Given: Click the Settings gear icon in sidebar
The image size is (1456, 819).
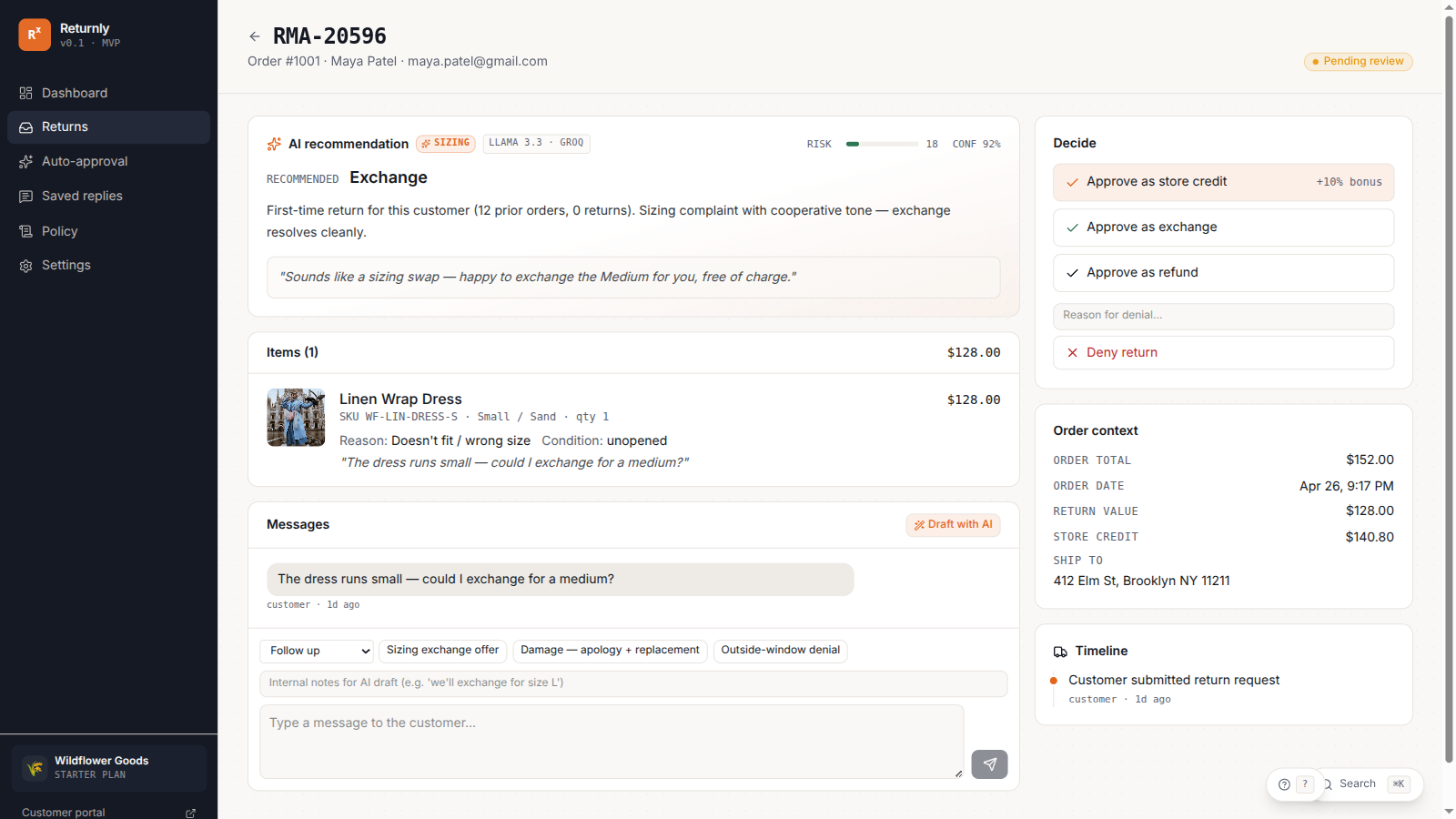Looking at the screenshot, I should pyautogui.click(x=25, y=266).
